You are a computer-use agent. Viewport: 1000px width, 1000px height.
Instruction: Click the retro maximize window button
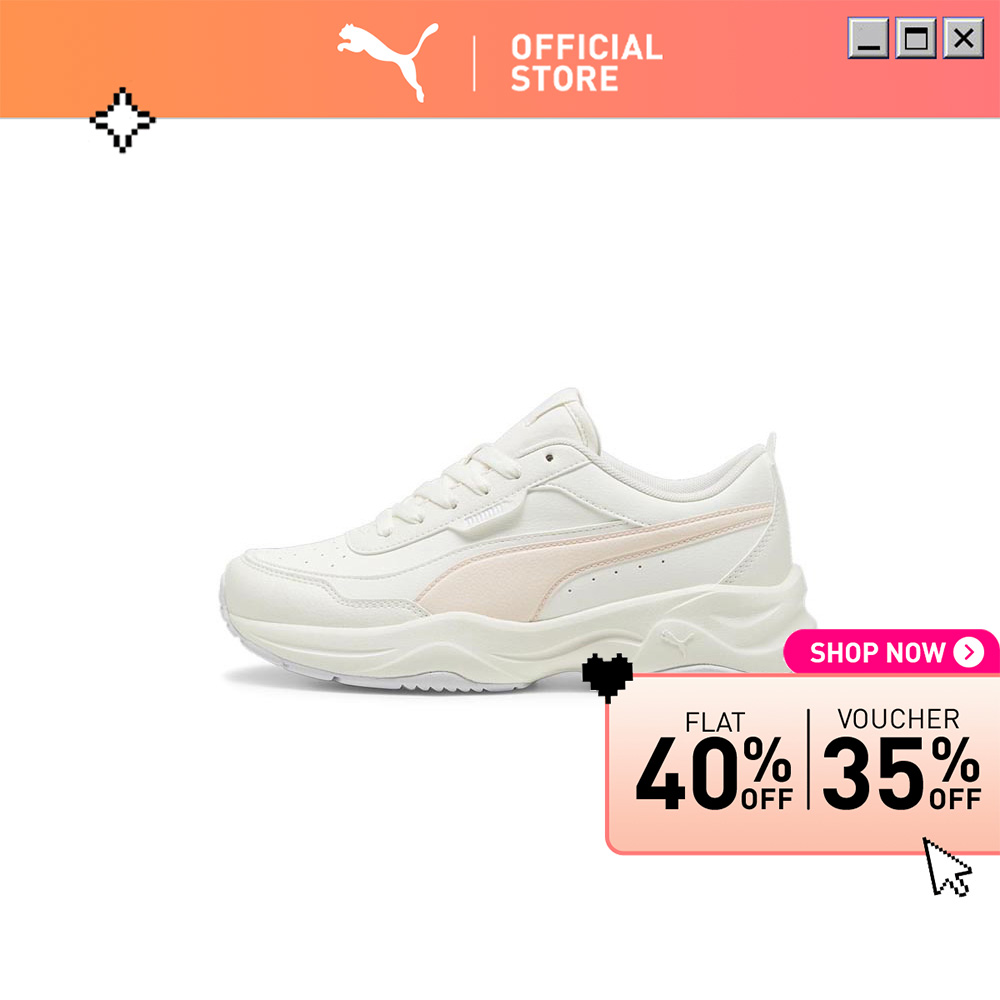click(x=916, y=38)
